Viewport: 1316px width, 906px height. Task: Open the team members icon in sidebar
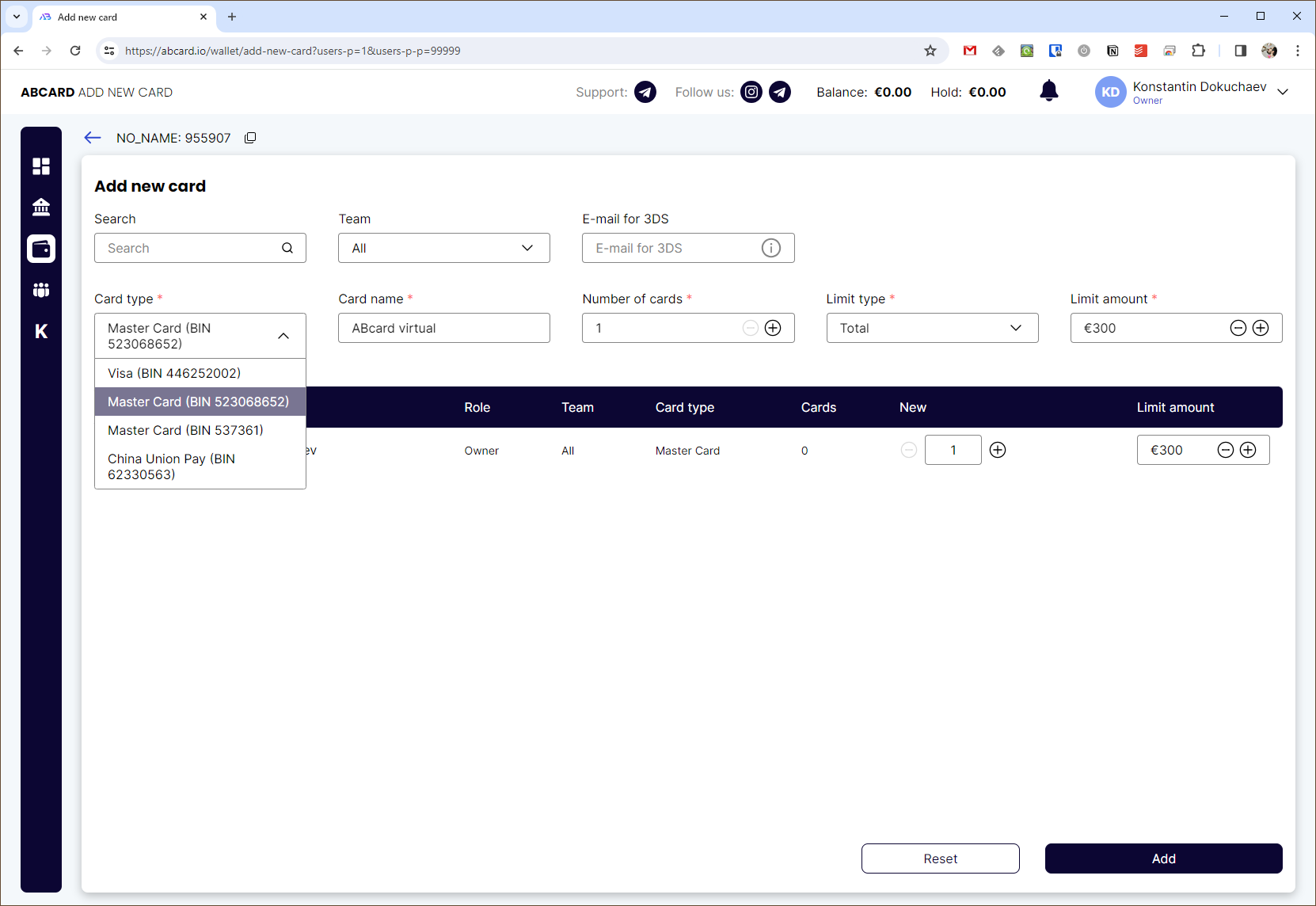pyautogui.click(x=41, y=290)
